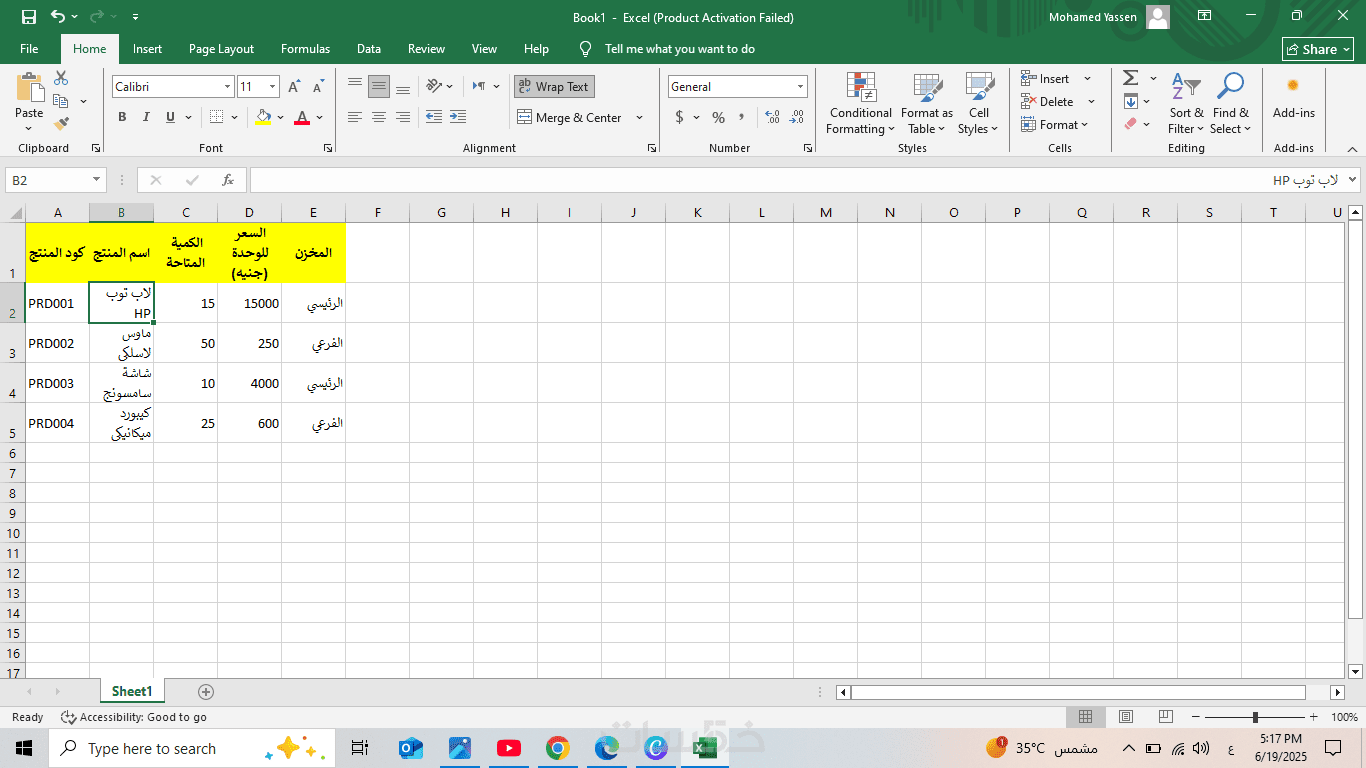This screenshot has height=768, width=1366.
Task: Click the Share button
Action: 1318,49
